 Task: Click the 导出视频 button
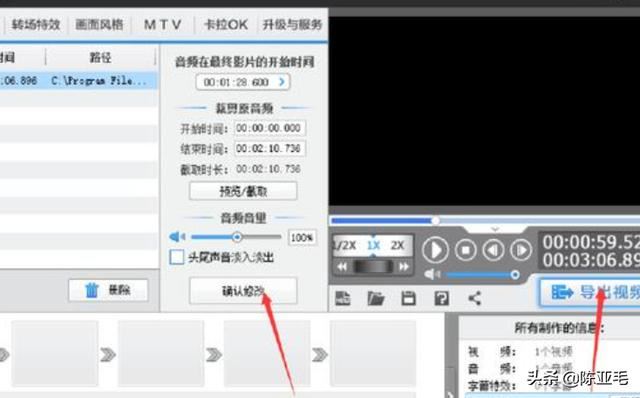tap(590, 292)
